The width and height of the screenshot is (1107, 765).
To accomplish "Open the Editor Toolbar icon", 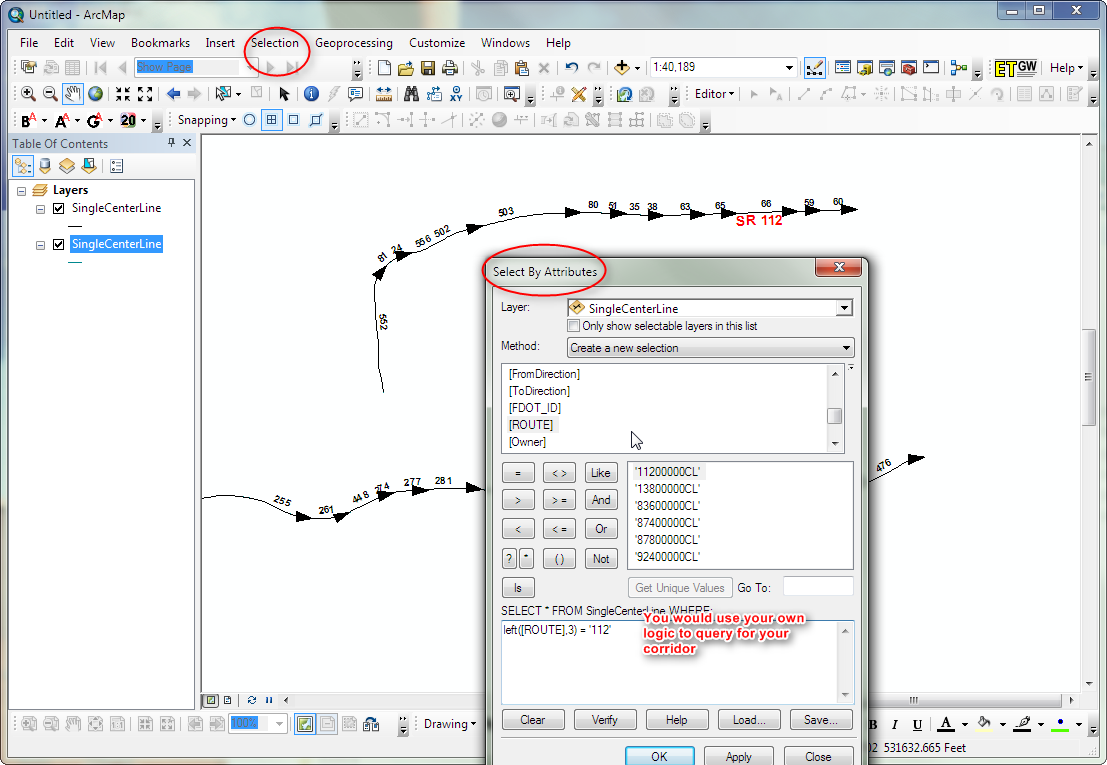I will (x=814, y=68).
